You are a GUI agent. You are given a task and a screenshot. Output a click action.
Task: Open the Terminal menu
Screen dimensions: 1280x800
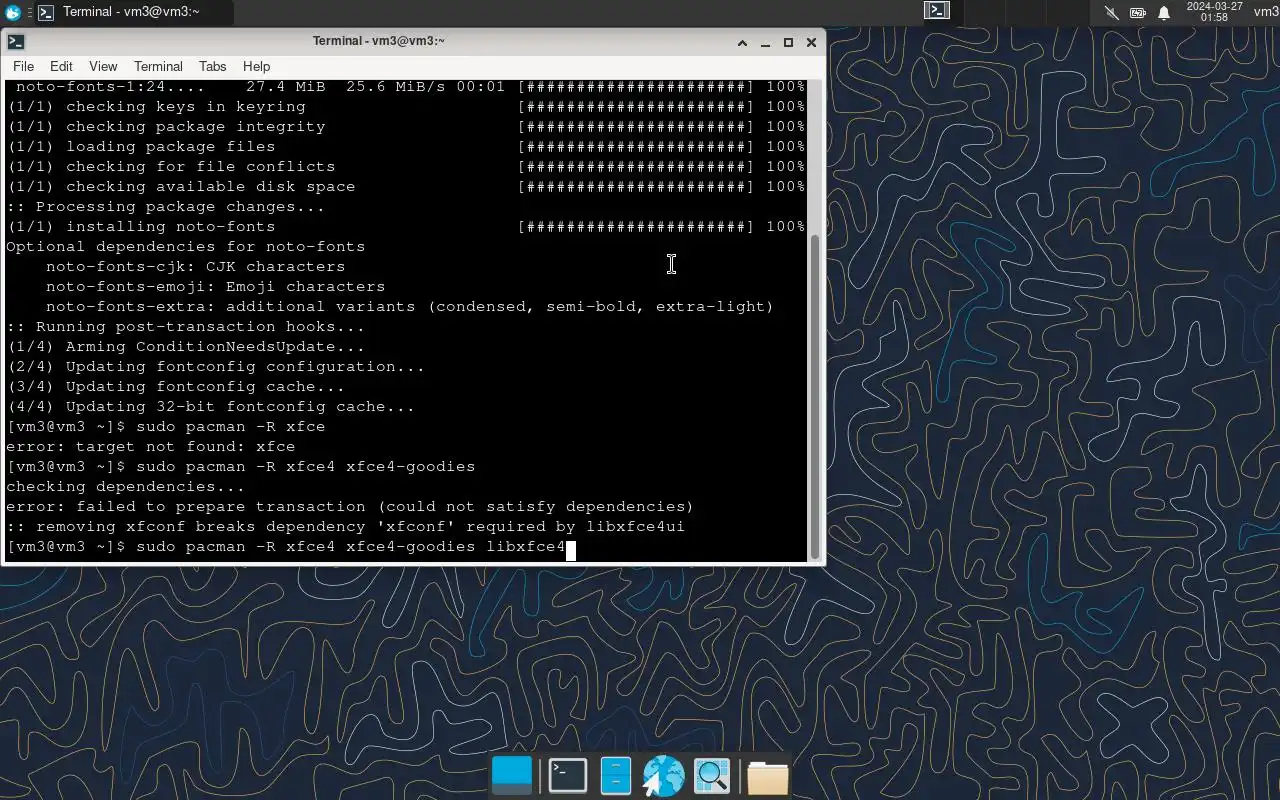click(x=158, y=66)
